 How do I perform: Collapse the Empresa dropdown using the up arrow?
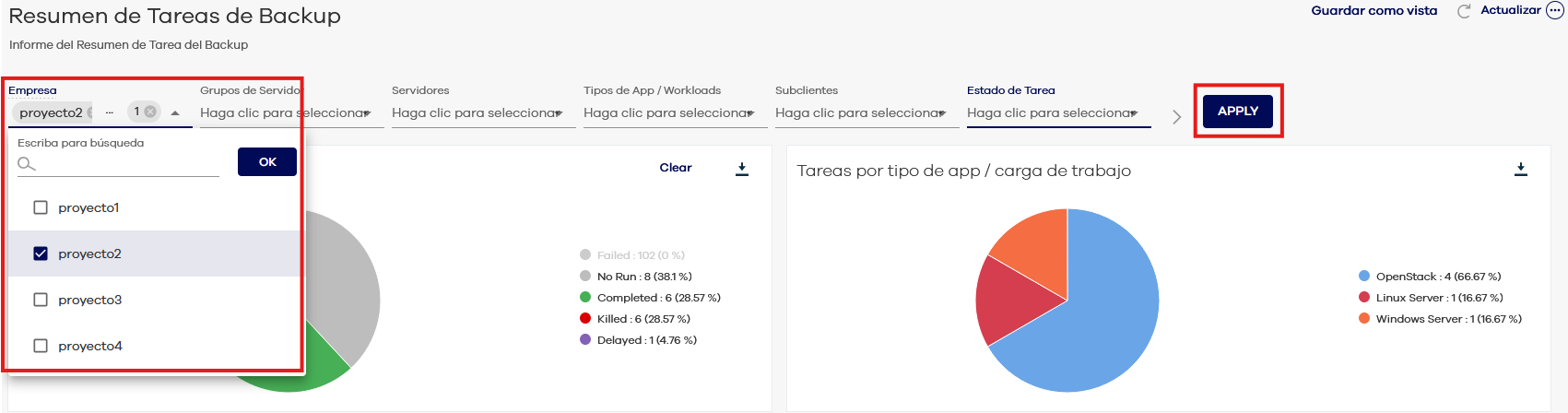175,112
